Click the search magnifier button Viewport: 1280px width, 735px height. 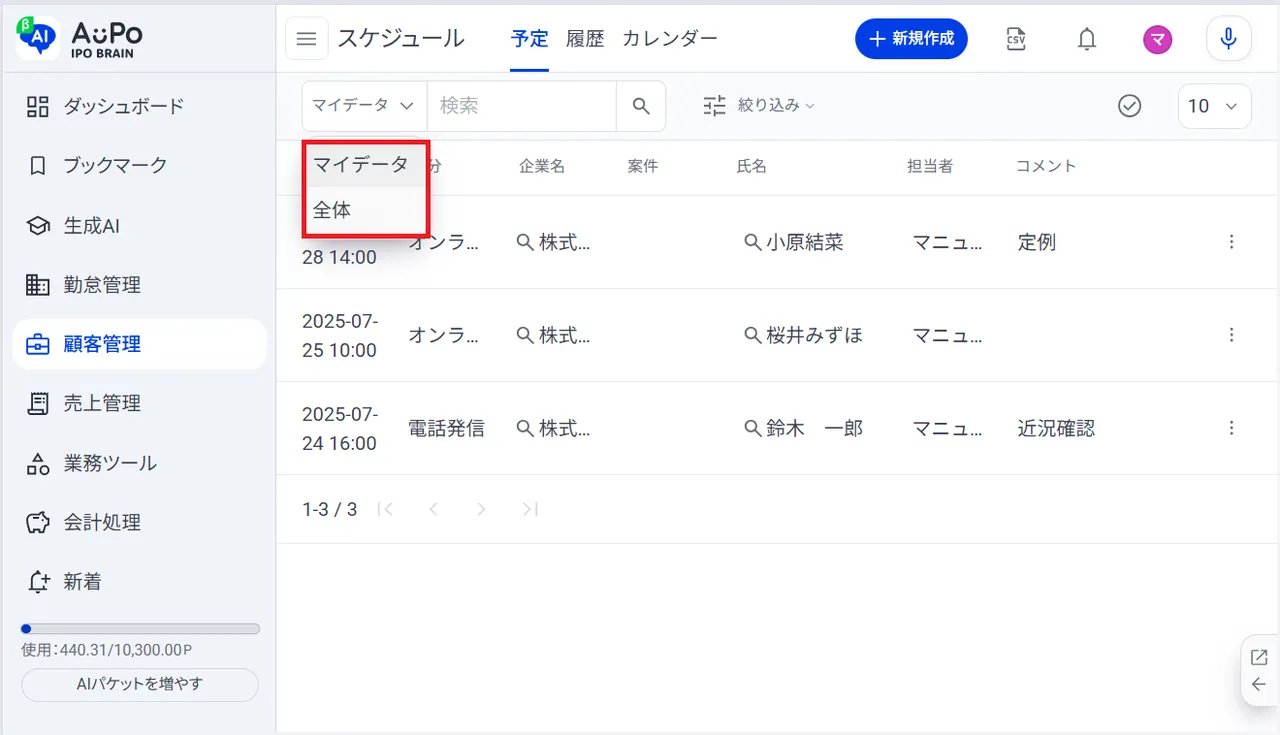[x=641, y=106]
